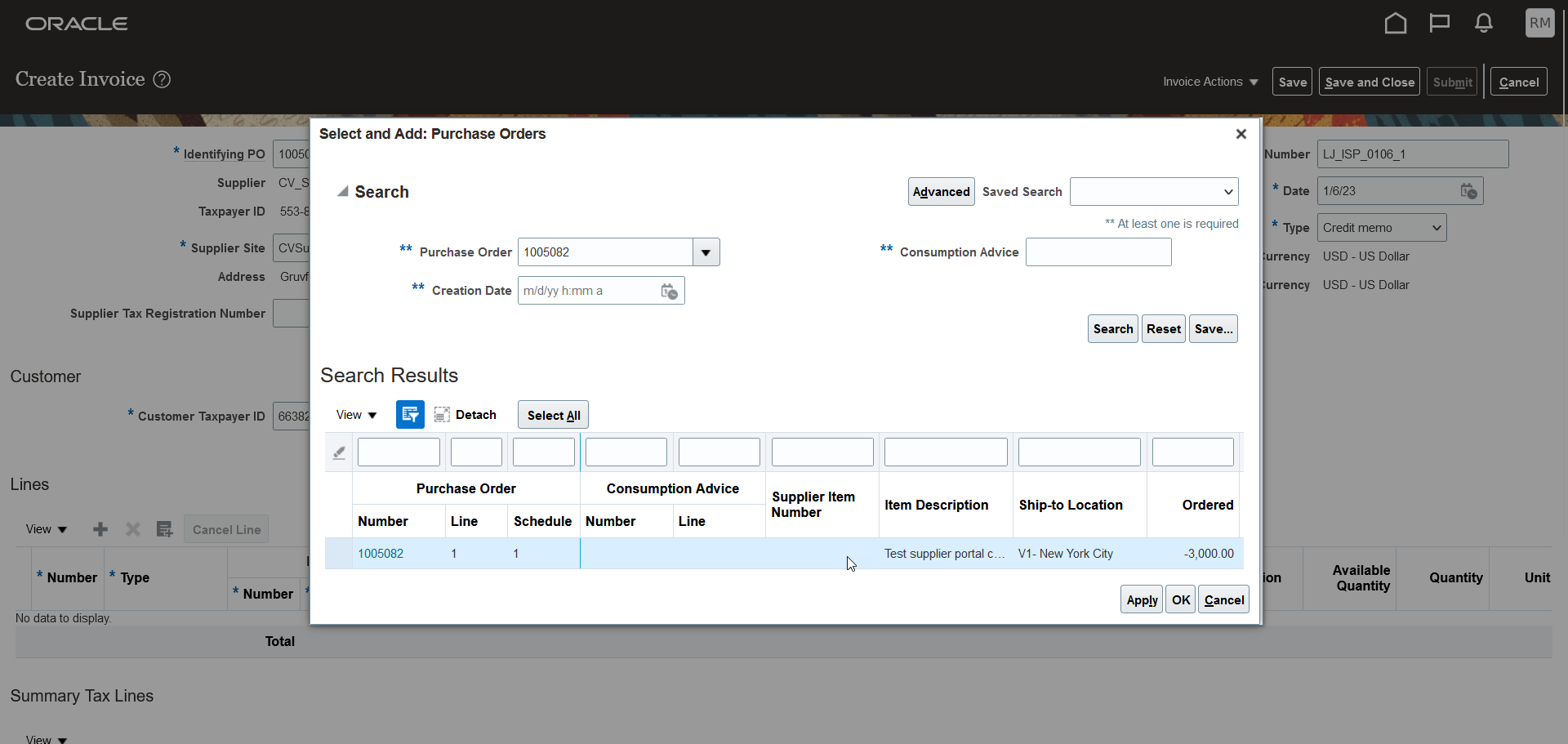Click Save in the page header
This screenshot has height=744, width=1568.
1292,82
